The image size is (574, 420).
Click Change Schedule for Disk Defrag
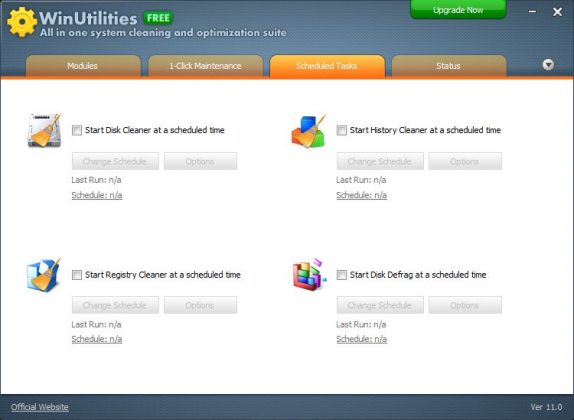pos(380,305)
